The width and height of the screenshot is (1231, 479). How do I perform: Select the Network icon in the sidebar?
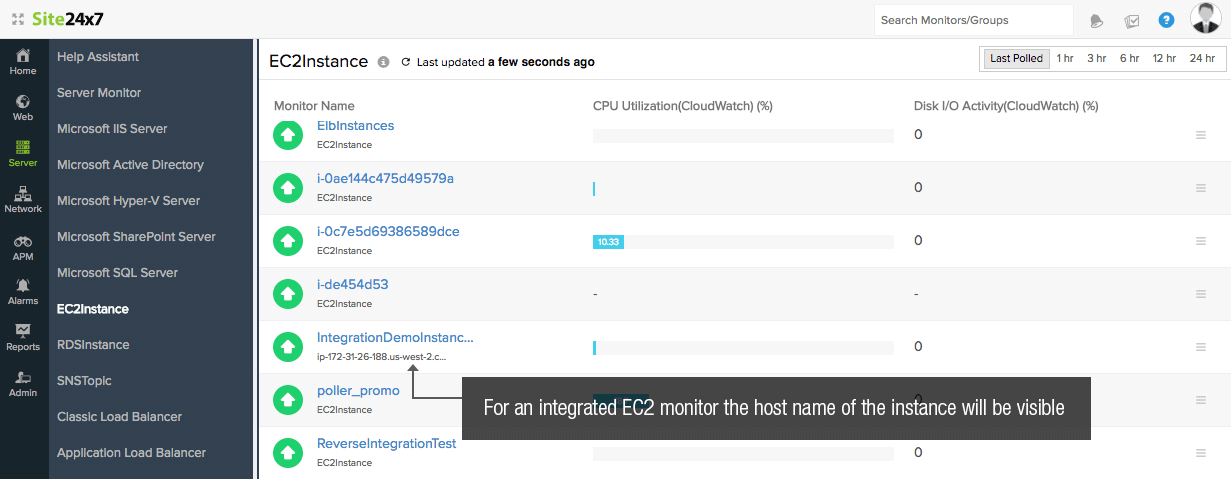point(22,199)
